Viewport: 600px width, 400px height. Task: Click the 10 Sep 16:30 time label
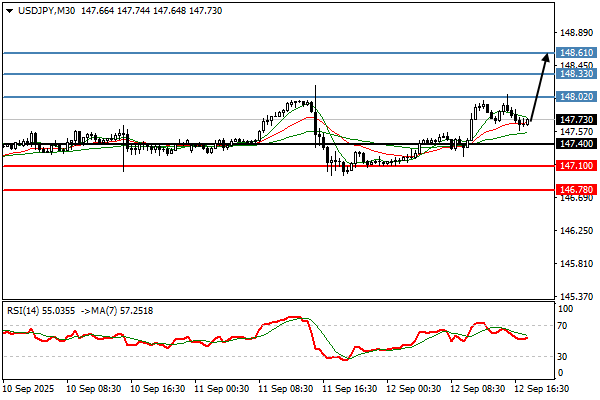158,389
